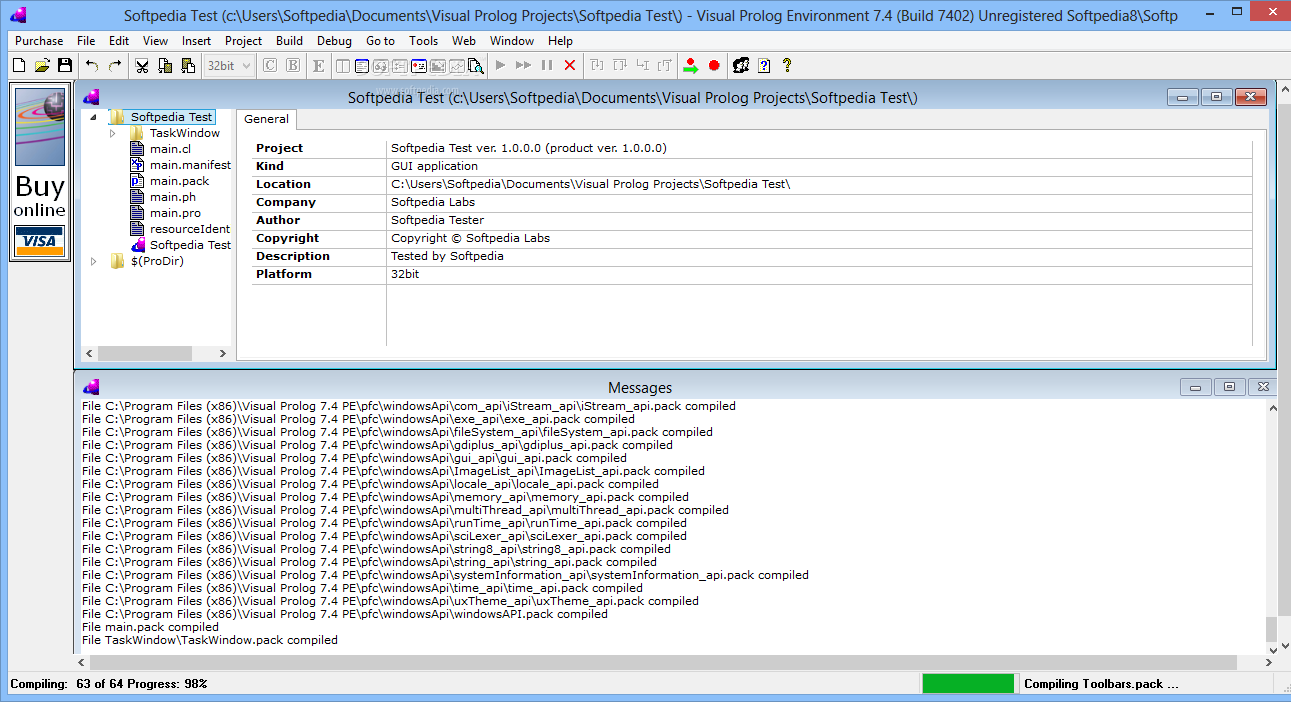This screenshot has height=702, width=1291.
Task: Click 'File TaskWindow\TaskWindow.pack compiled' message line
Action: (210, 640)
